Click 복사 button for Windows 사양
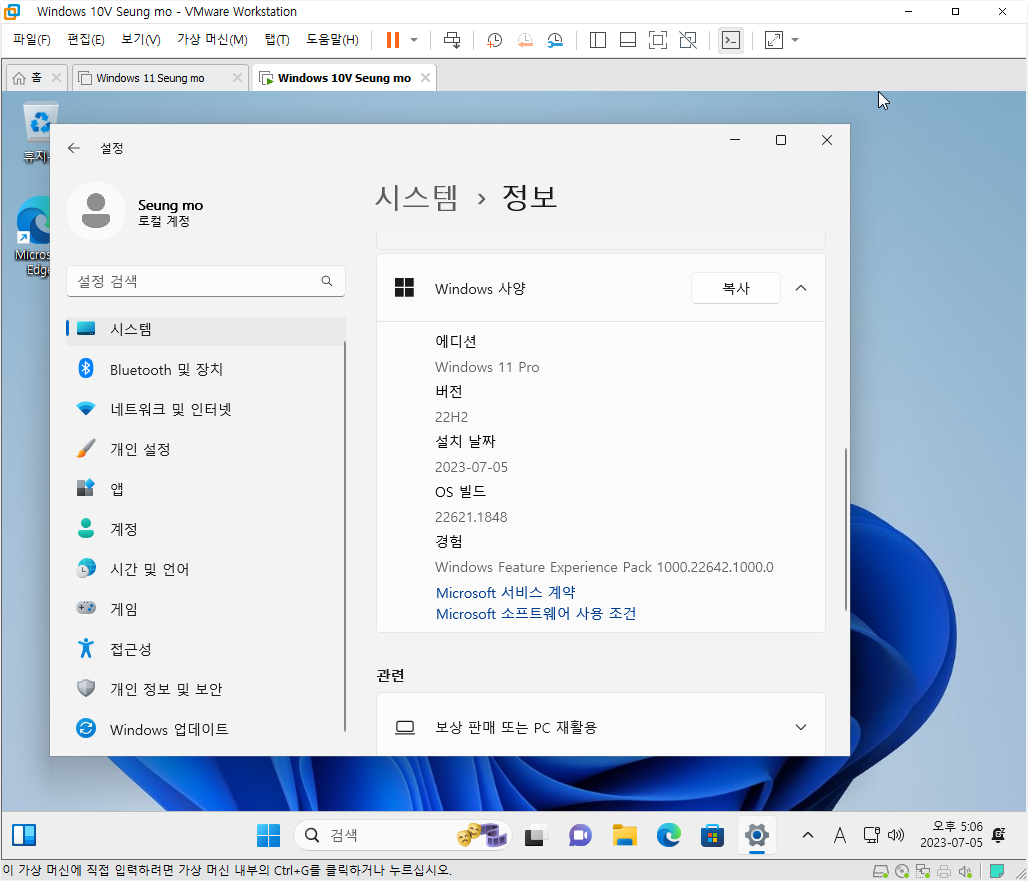1028x881 pixels. point(736,288)
